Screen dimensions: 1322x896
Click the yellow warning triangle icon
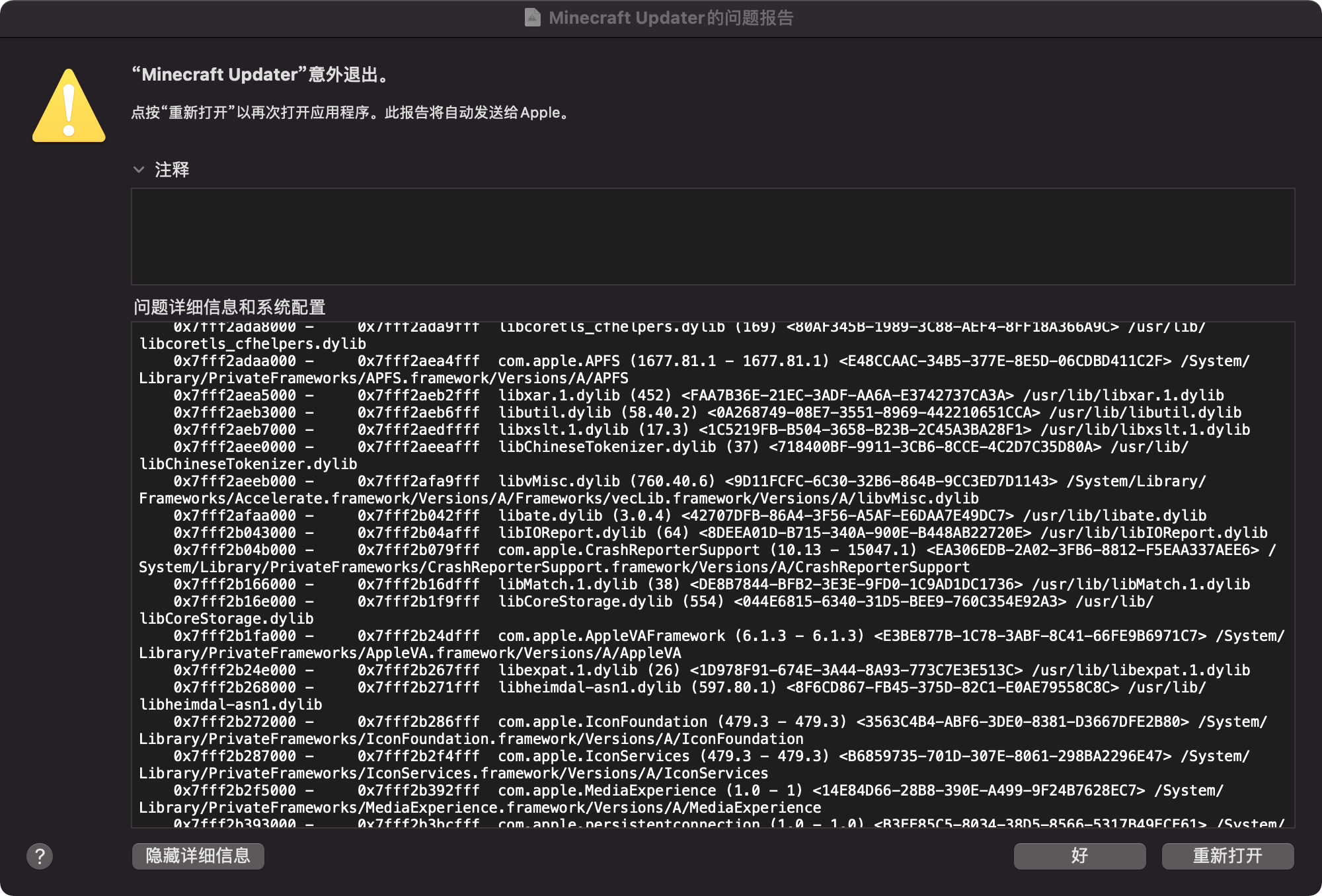click(69, 107)
